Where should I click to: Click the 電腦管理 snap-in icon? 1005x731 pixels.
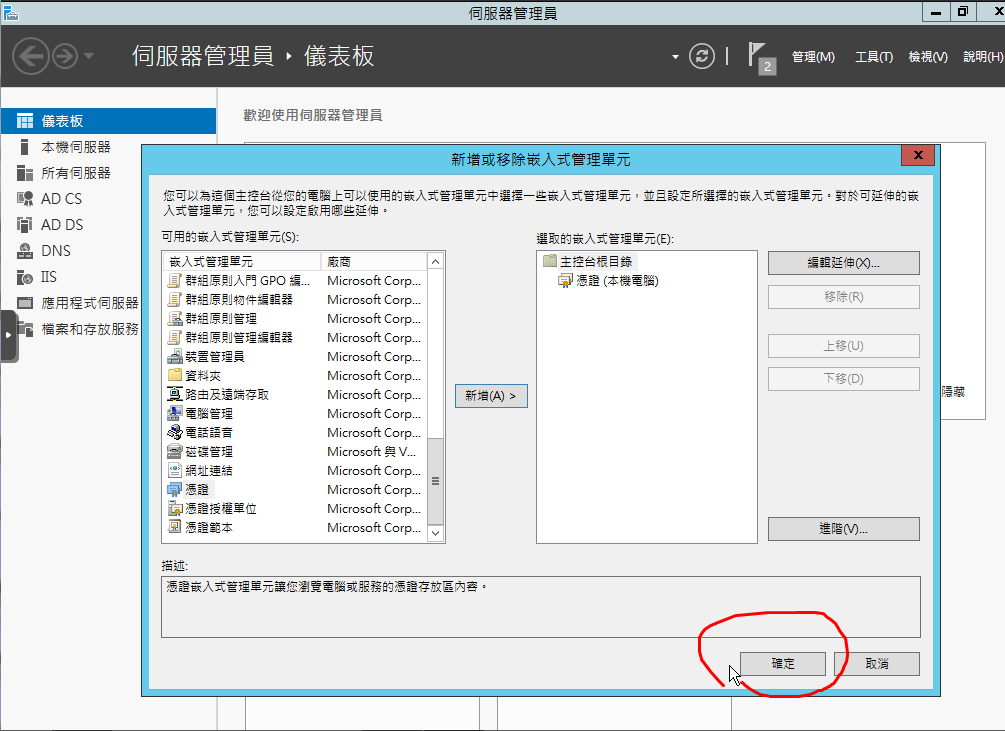174,413
